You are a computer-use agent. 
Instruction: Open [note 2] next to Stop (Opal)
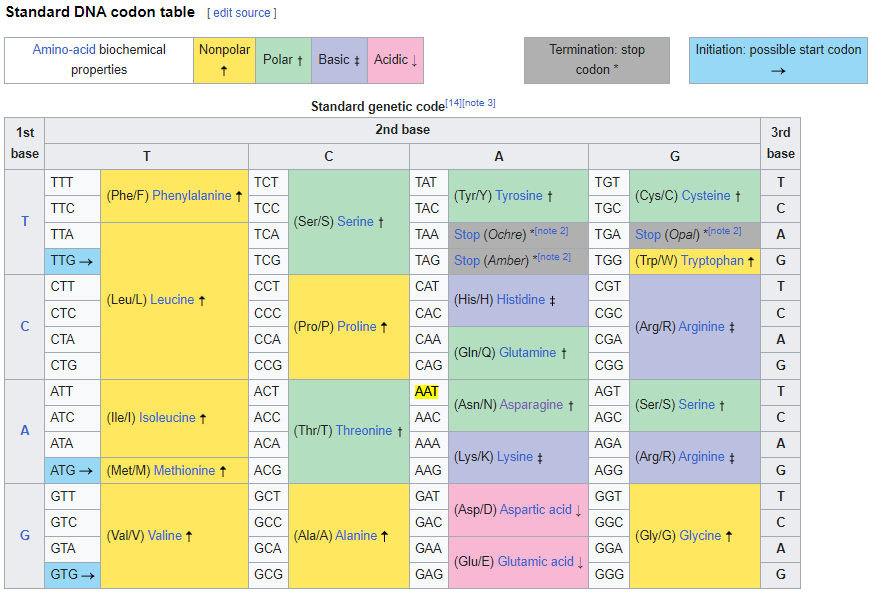(724, 231)
